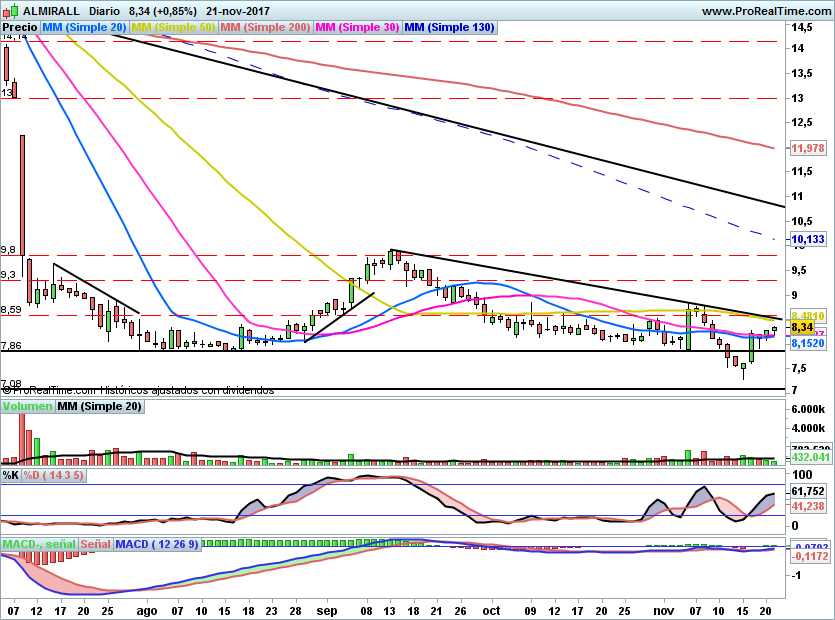Click the %D (14 3 5) label

click(53, 475)
